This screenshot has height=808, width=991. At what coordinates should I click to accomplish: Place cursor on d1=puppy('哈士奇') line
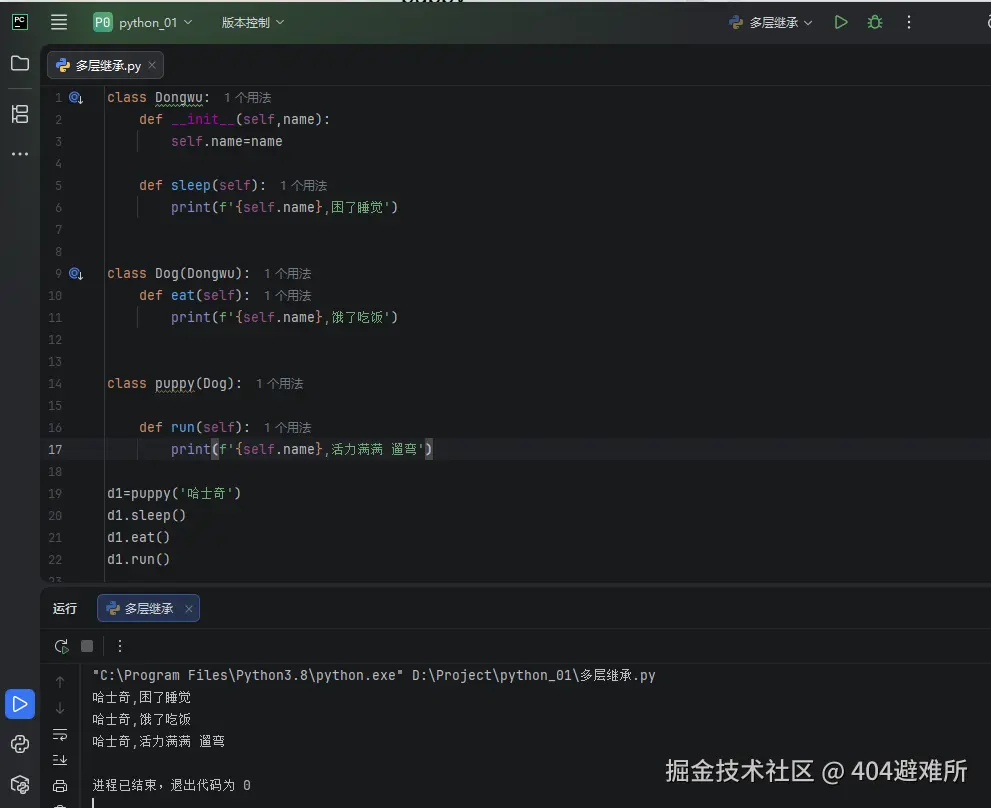[174, 493]
